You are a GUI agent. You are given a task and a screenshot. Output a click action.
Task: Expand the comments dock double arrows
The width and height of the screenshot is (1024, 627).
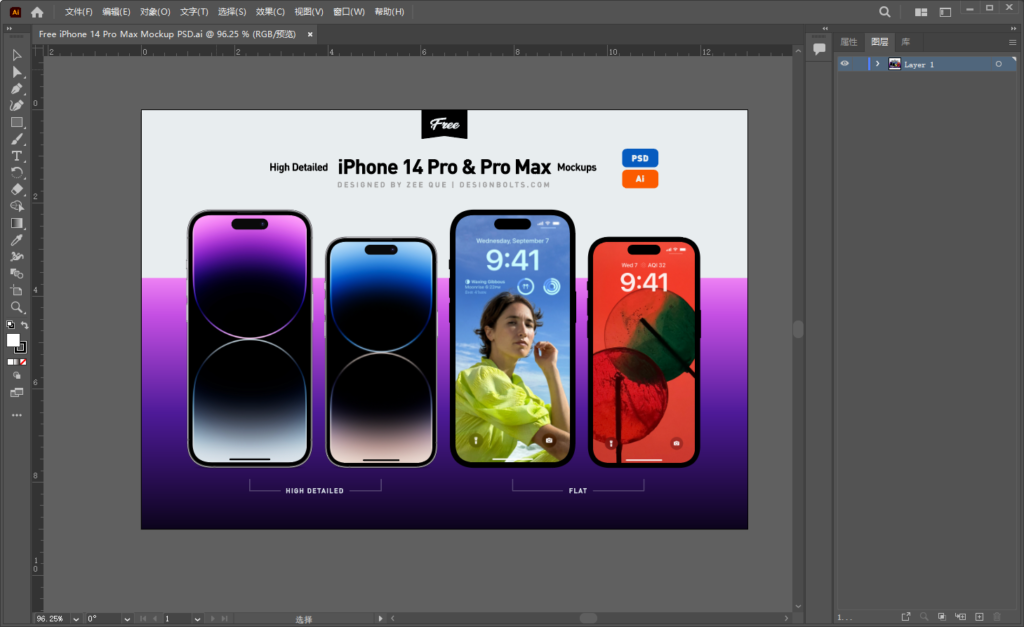(825, 29)
